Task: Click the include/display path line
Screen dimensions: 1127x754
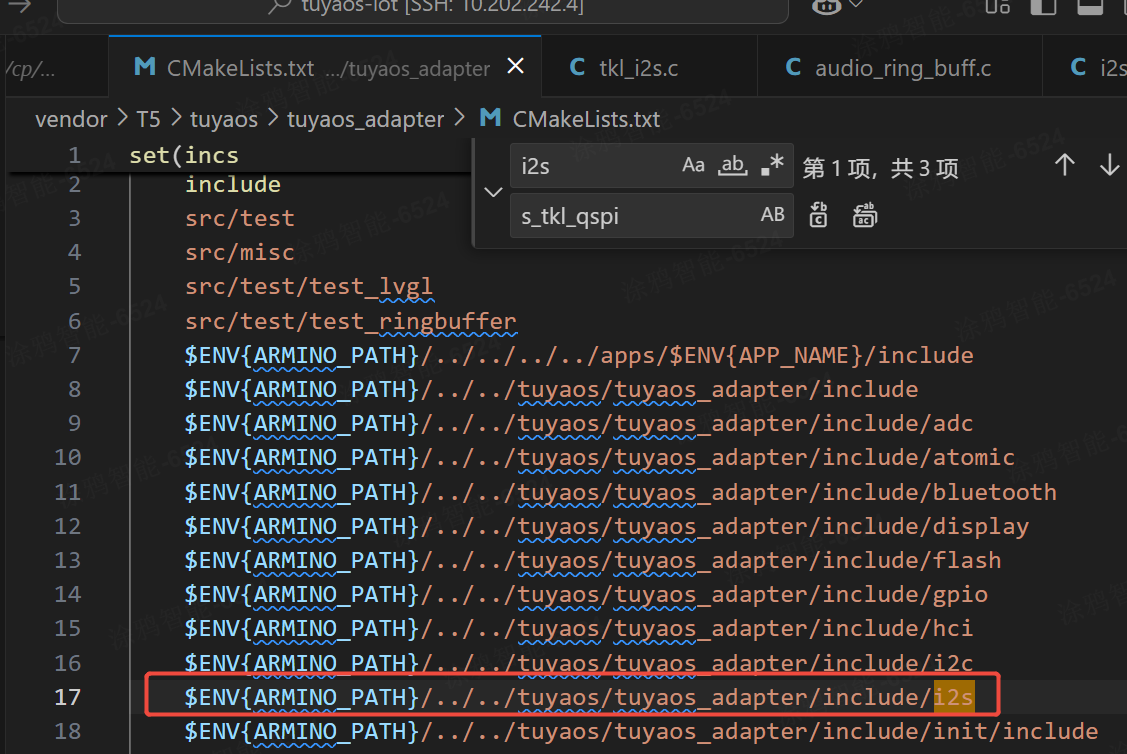Action: (x=607, y=526)
